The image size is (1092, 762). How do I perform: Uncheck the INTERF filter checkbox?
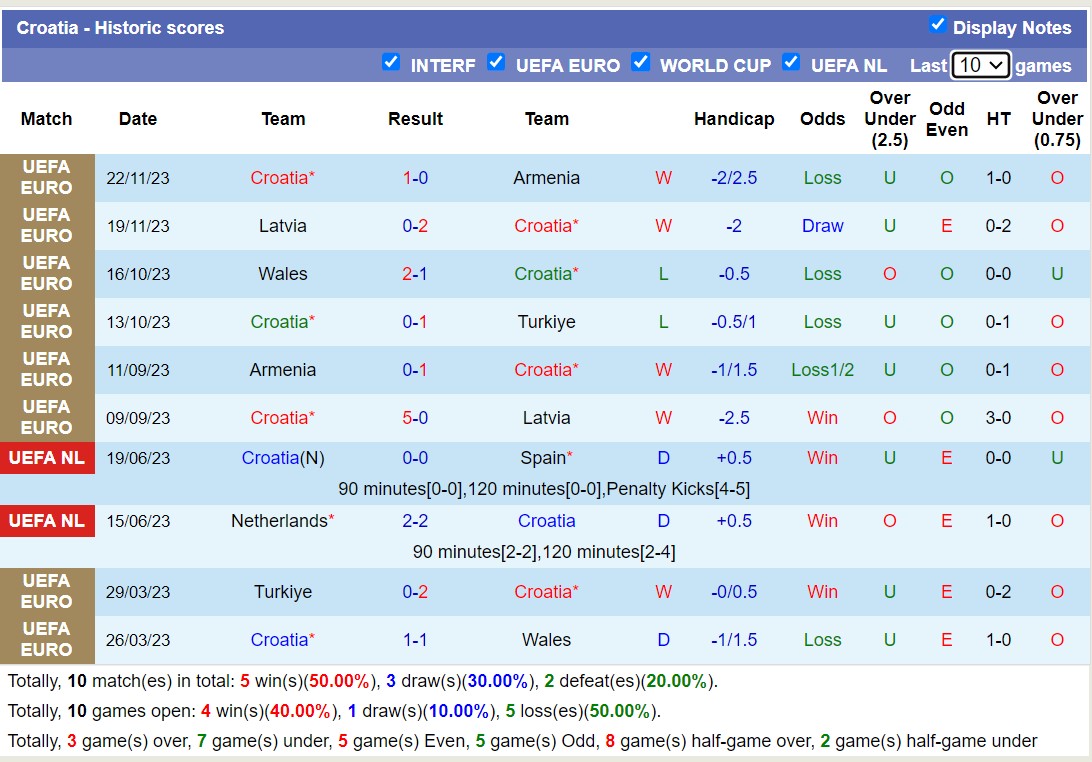click(391, 63)
